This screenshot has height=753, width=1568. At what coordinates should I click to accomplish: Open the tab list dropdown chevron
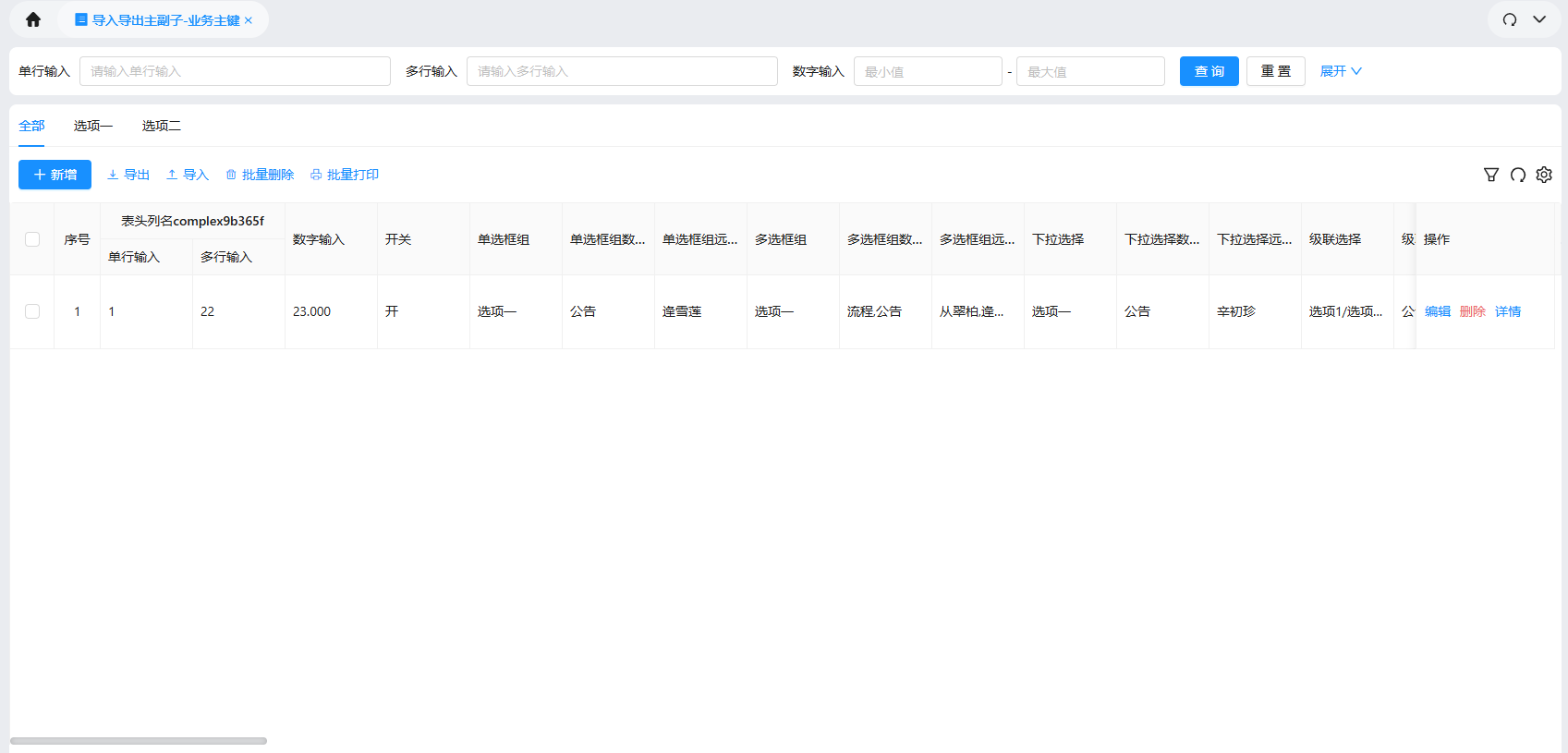click(x=1539, y=19)
